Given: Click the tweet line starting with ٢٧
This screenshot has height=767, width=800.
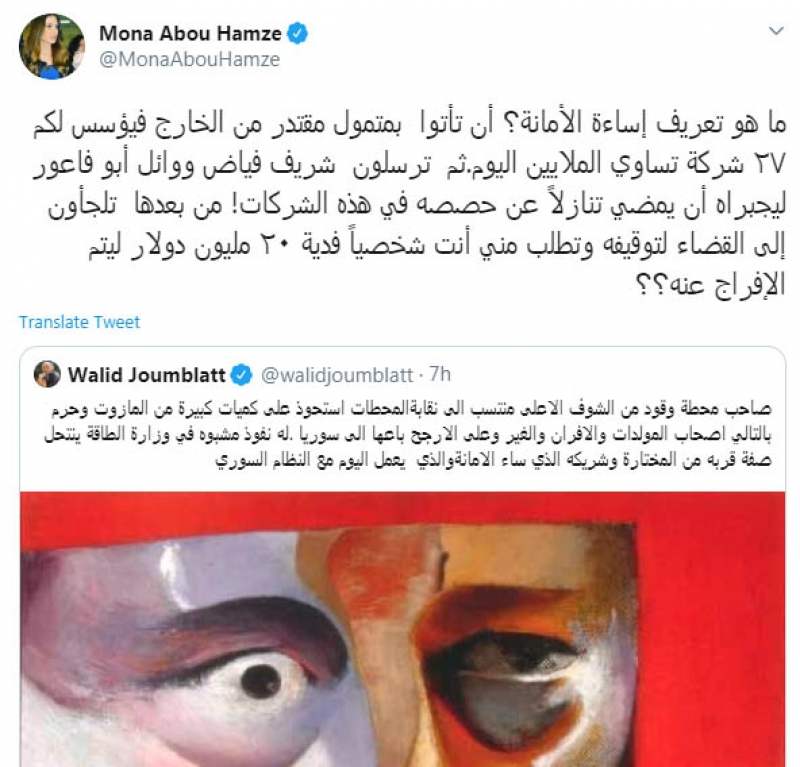Looking at the screenshot, I should coord(410,164).
